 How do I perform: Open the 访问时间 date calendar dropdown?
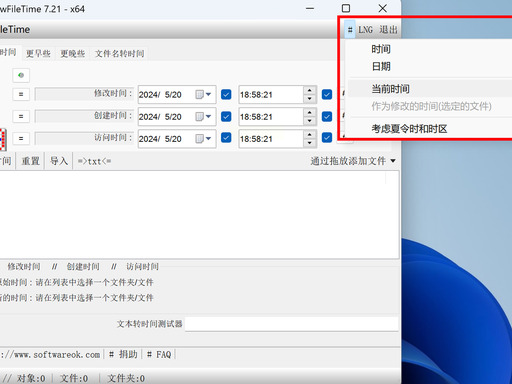pyautogui.click(x=203, y=139)
